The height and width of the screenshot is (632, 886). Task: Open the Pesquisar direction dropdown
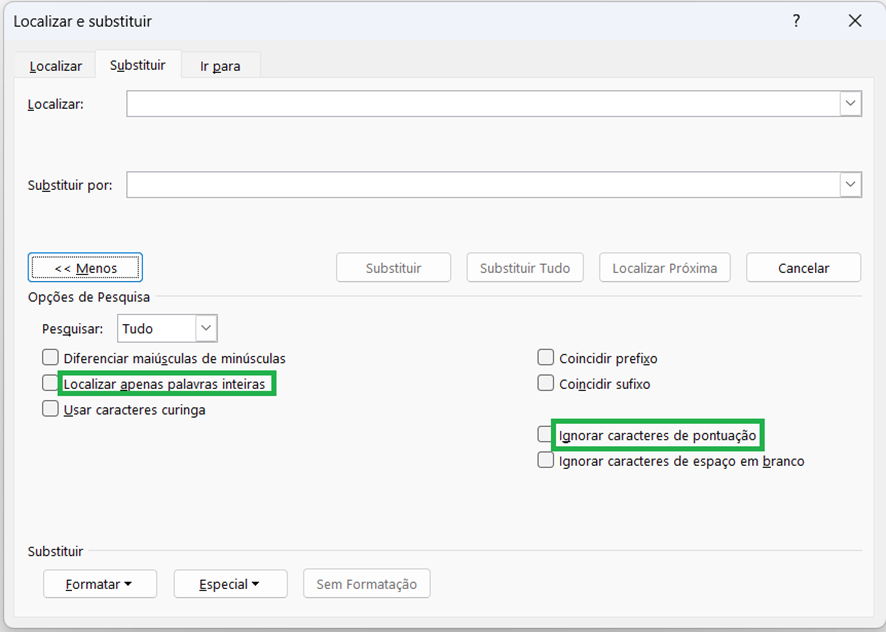(206, 328)
